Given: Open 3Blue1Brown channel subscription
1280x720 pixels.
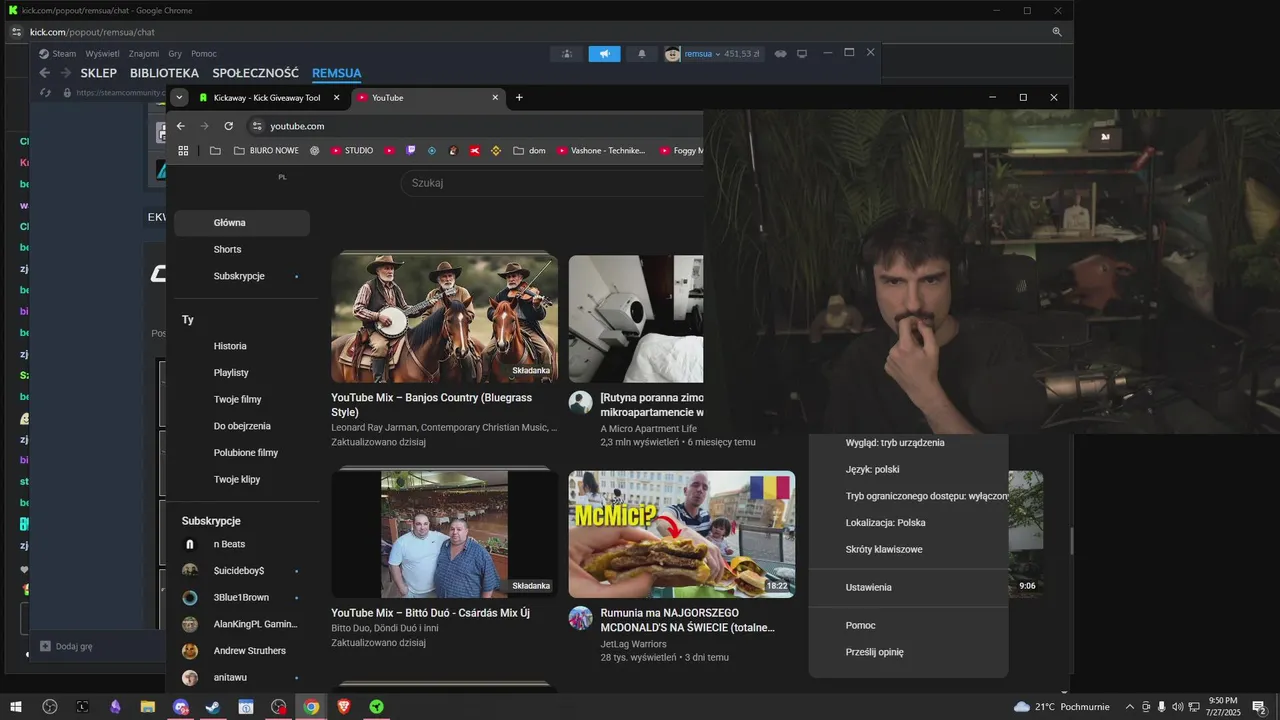Looking at the screenshot, I should click(242, 597).
